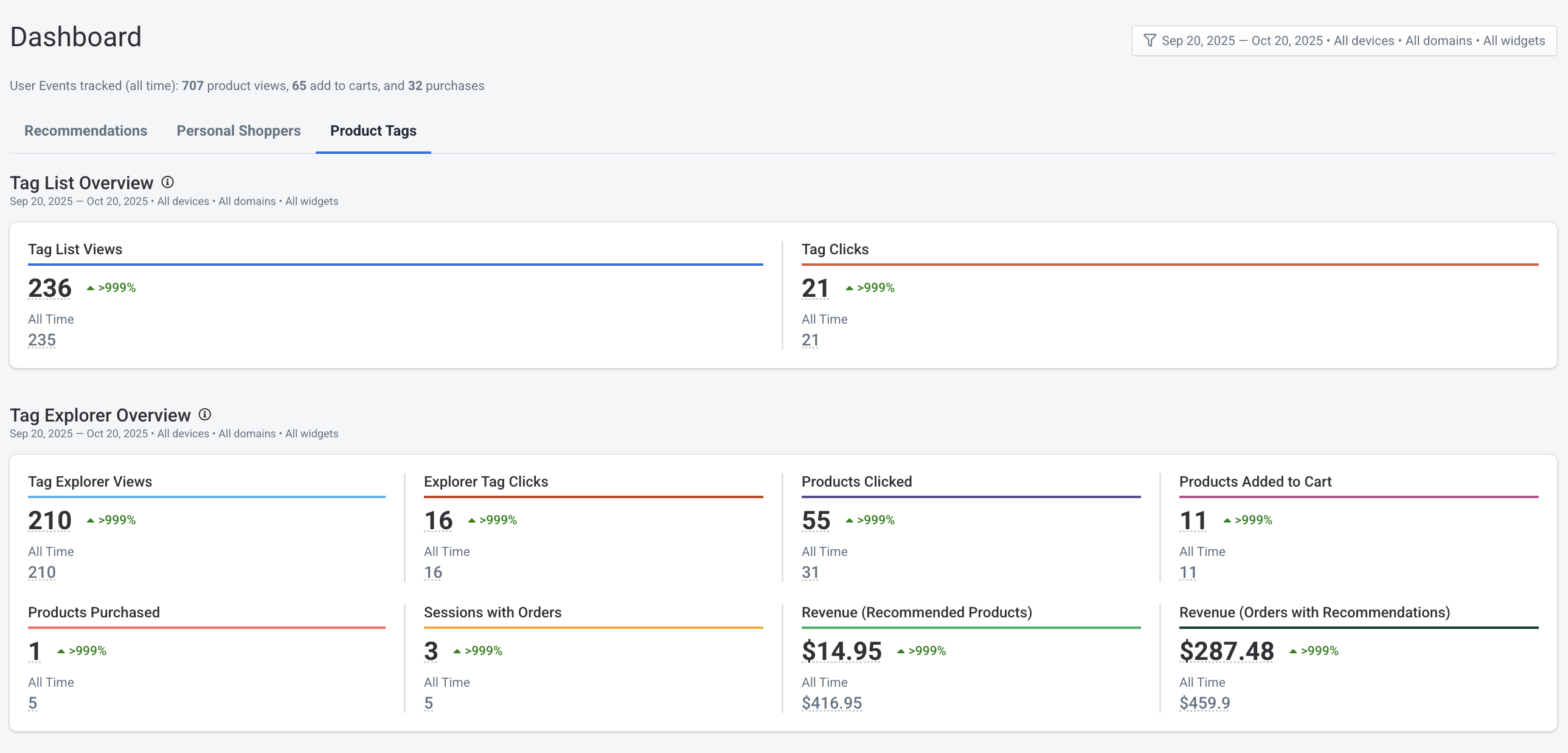The image size is (1568, 753).
Task: Click the All Time value 31 under Products Clicked
Action: [811, 572]
